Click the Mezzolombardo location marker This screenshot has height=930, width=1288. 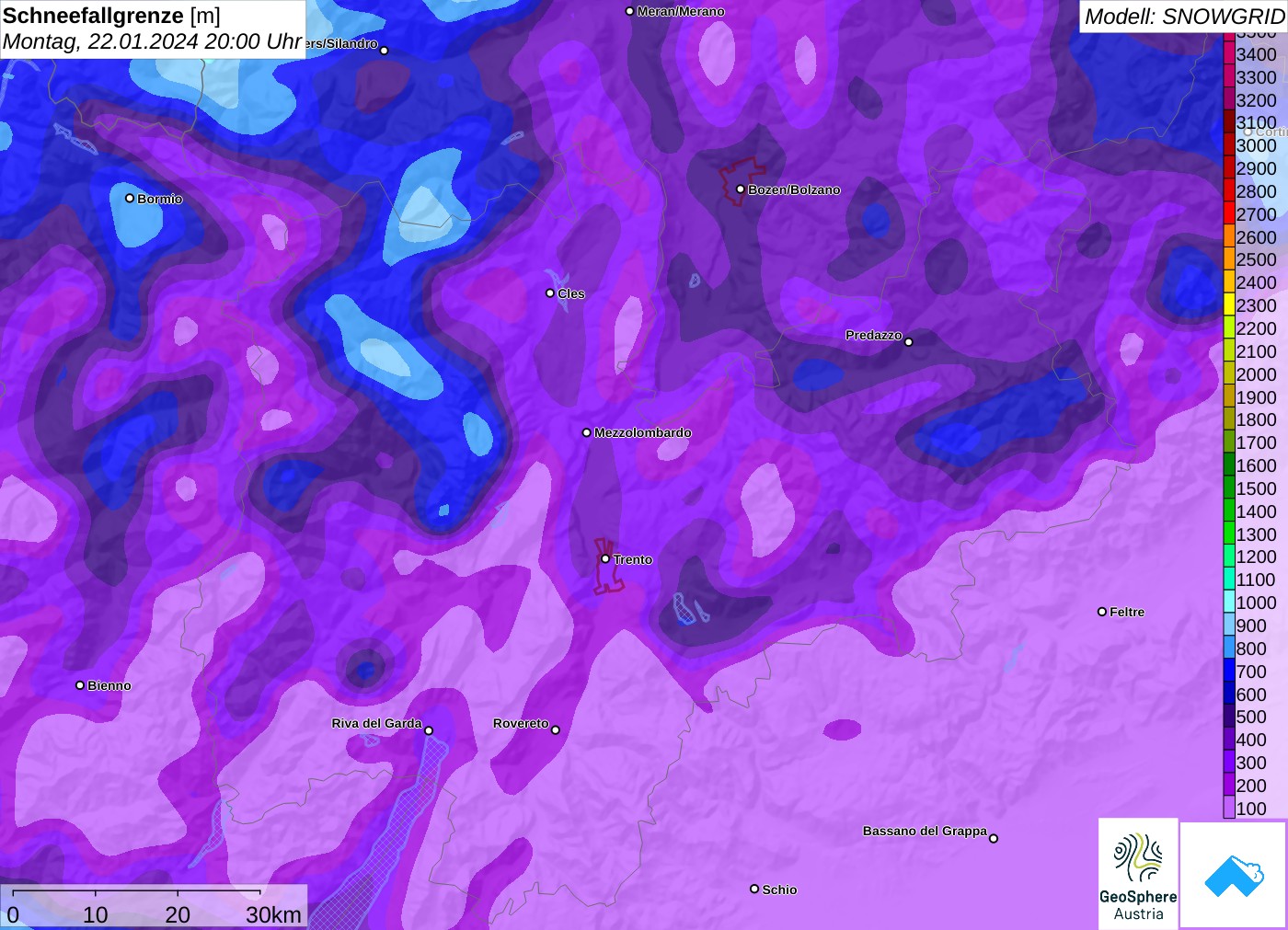tap(586, 431)
